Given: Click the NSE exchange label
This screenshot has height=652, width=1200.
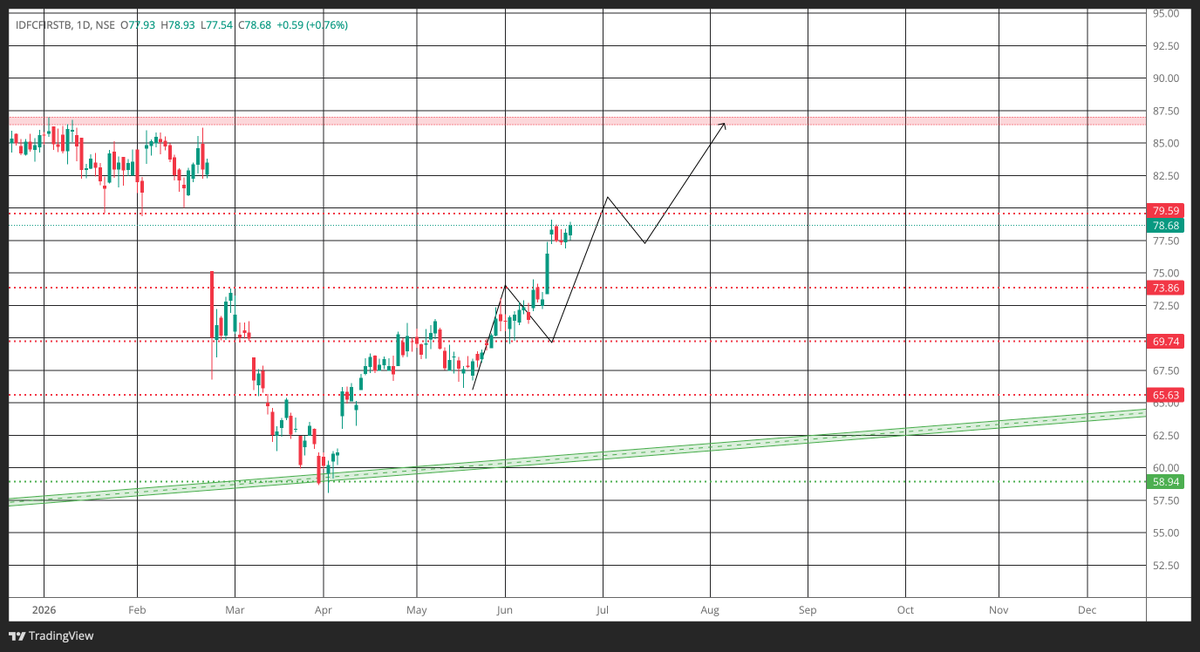Looking at the screenshot, I should (x=106, y=25).
